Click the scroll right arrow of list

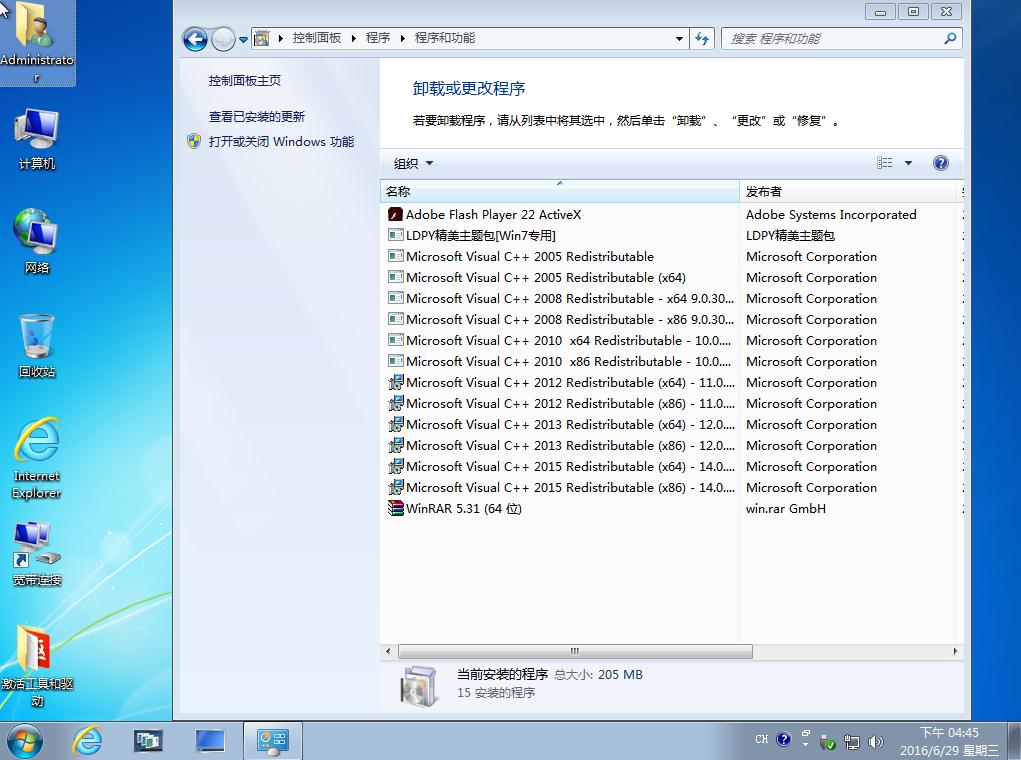(x=955, y=651)
